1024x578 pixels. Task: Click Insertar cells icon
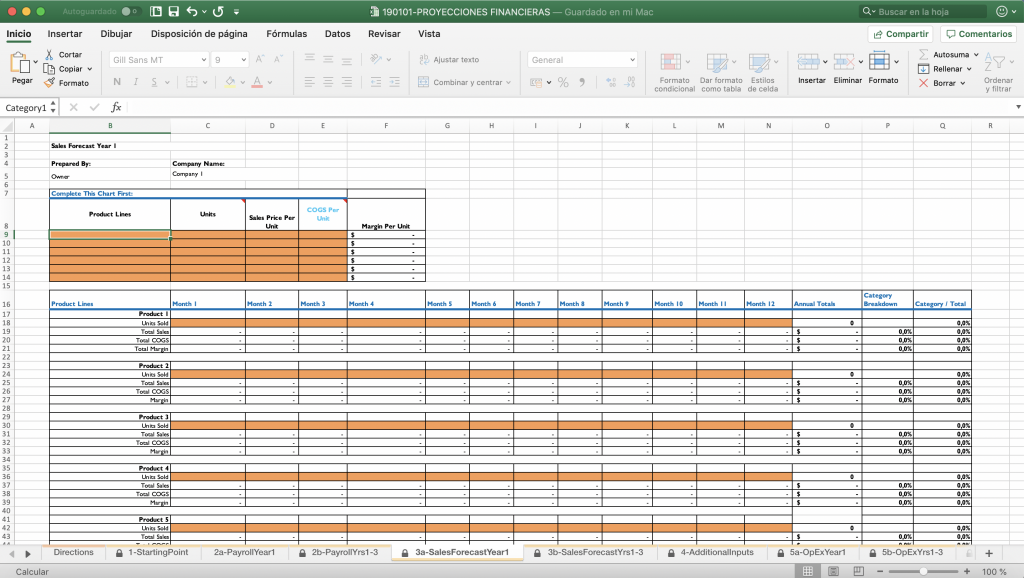[808, 62]
